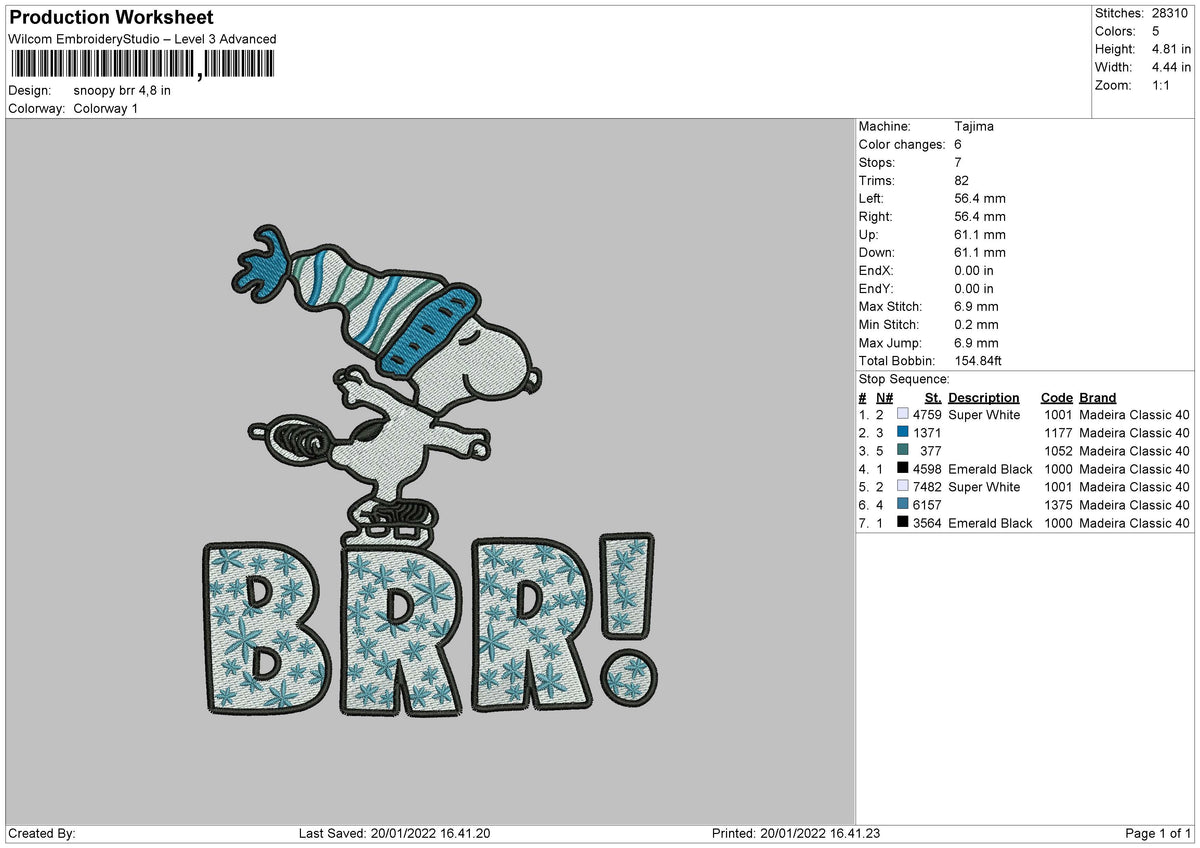Click the Brand column header
Image resolution: width=1200 pixels, height=848 pixels.
click(1097, 397)
